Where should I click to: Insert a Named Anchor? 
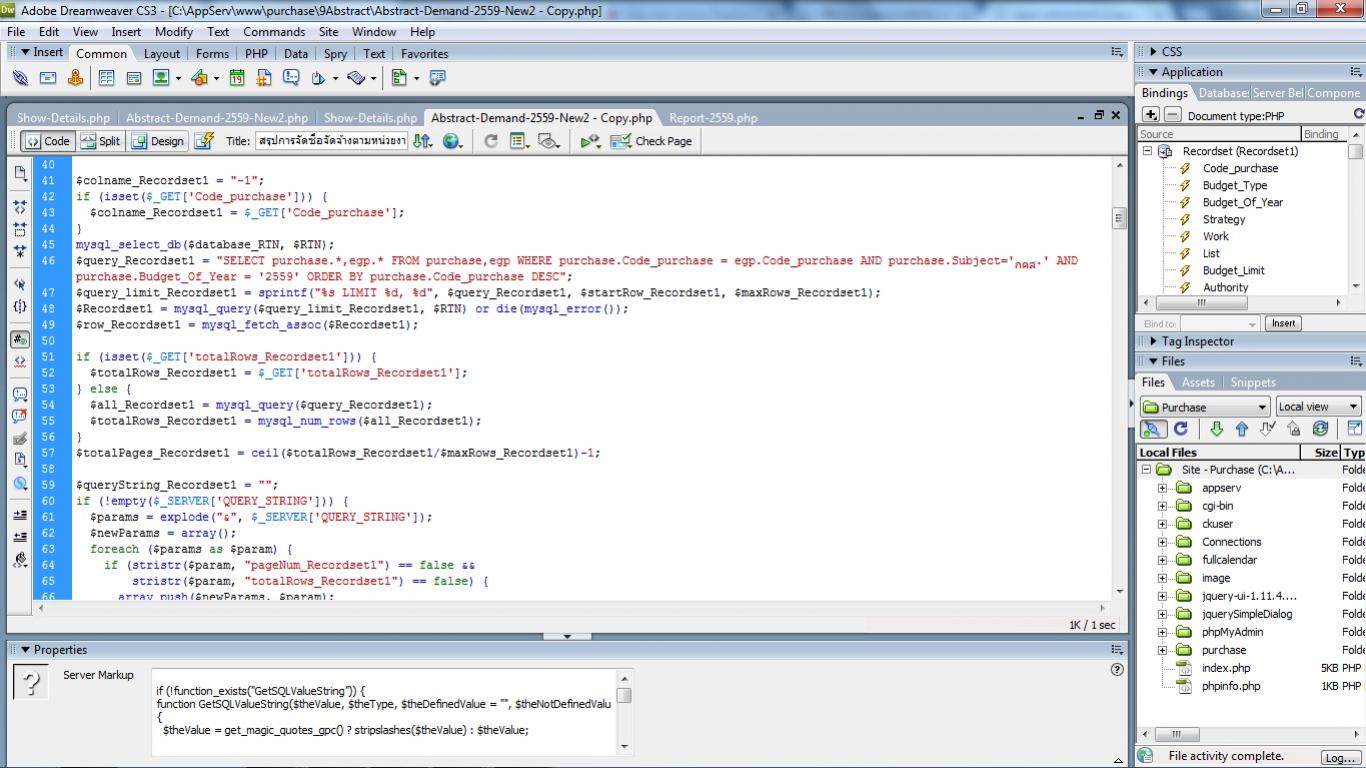tap(75, 78)
